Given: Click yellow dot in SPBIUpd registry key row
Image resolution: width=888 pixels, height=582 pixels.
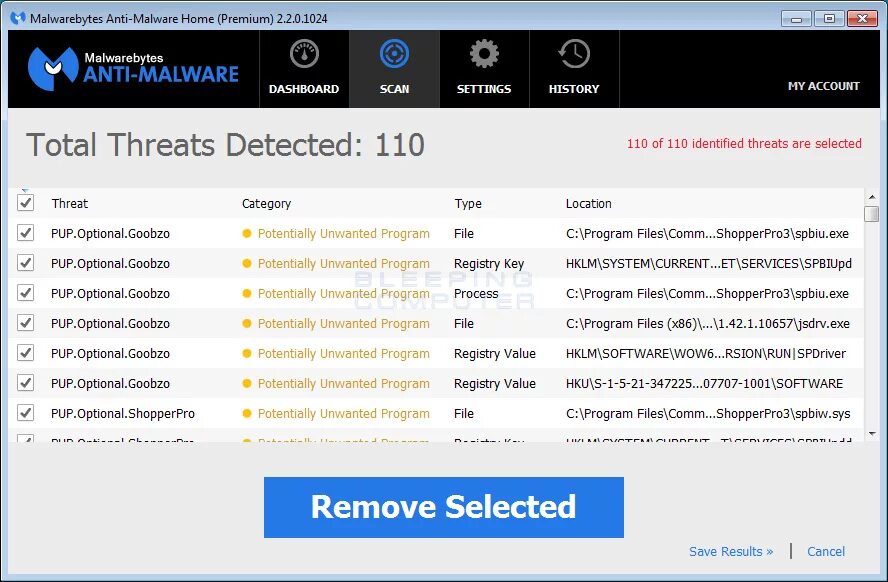Looking at the screenshot, I should 246,263.
